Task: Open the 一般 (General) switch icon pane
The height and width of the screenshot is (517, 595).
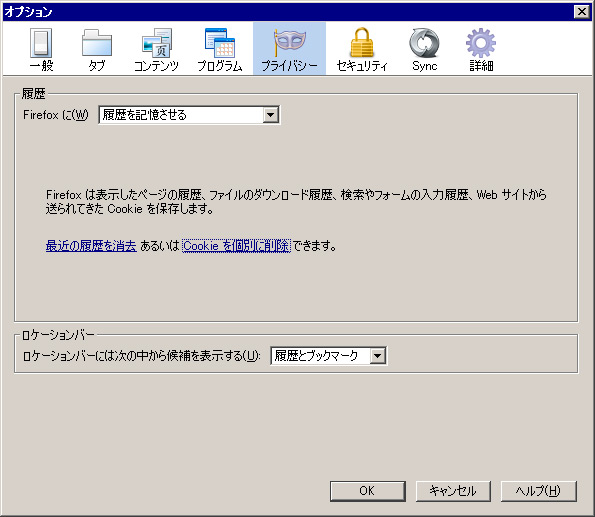Action: (x=41, y=49)
